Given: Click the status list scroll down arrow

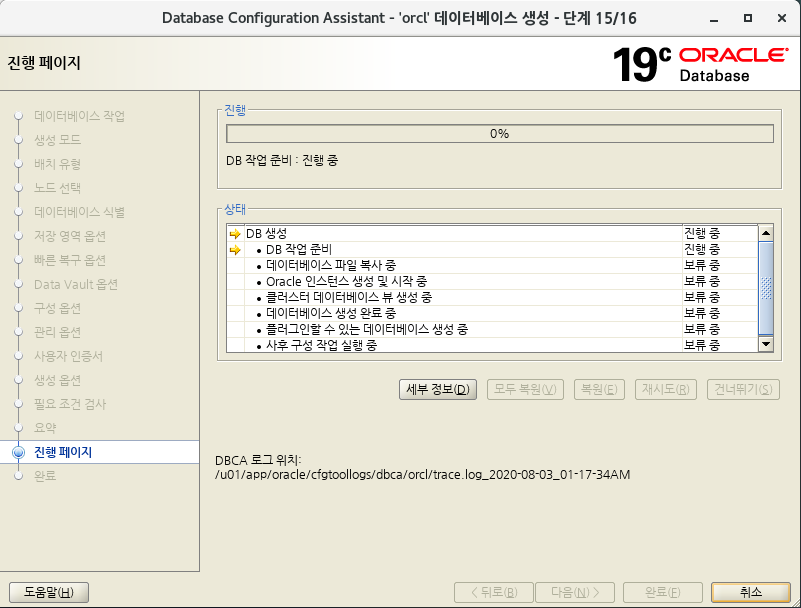Looking at the screenshot, I should pos(766,344).
